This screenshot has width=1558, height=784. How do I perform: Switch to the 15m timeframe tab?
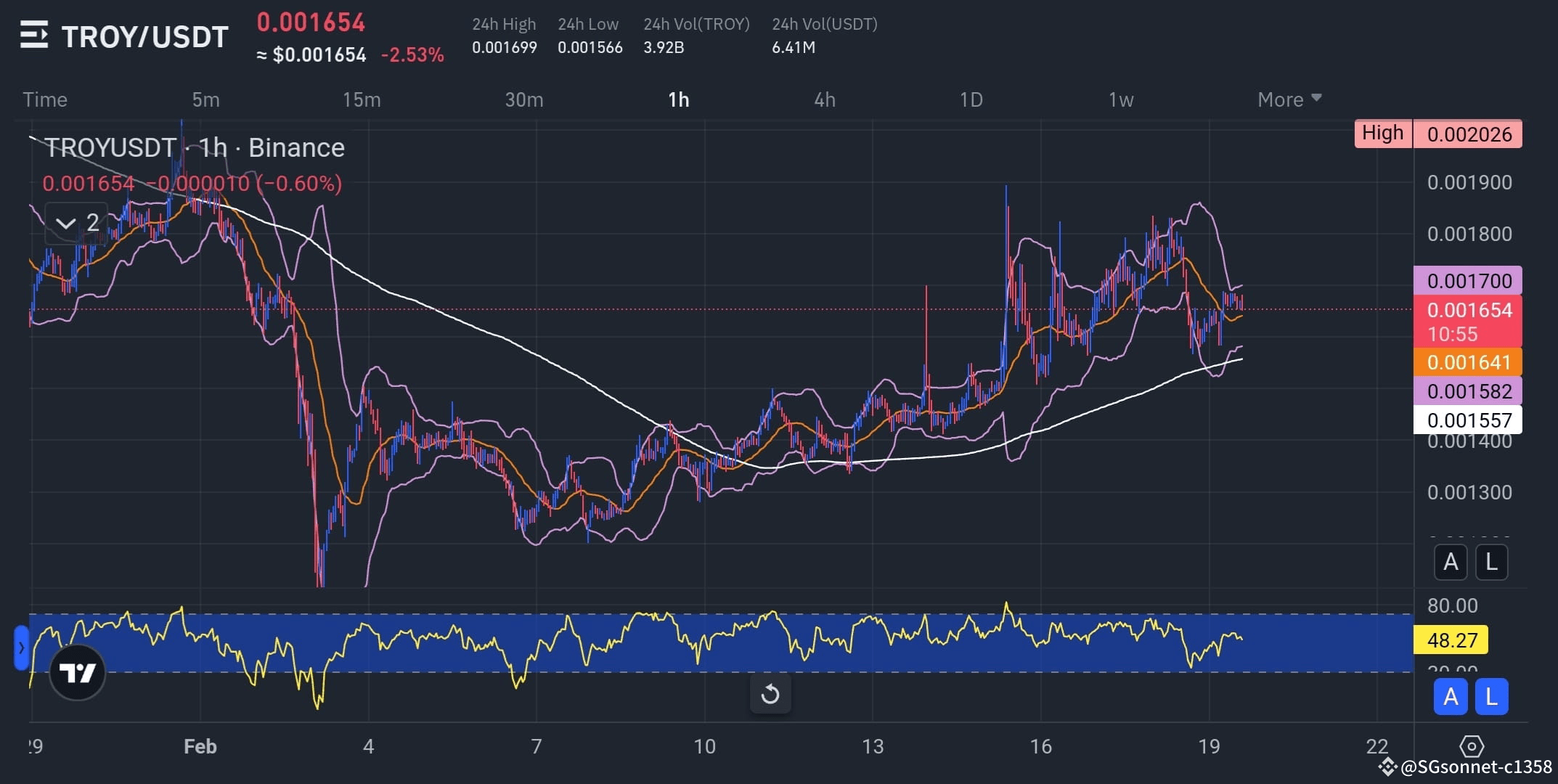[x=362, y=99]
